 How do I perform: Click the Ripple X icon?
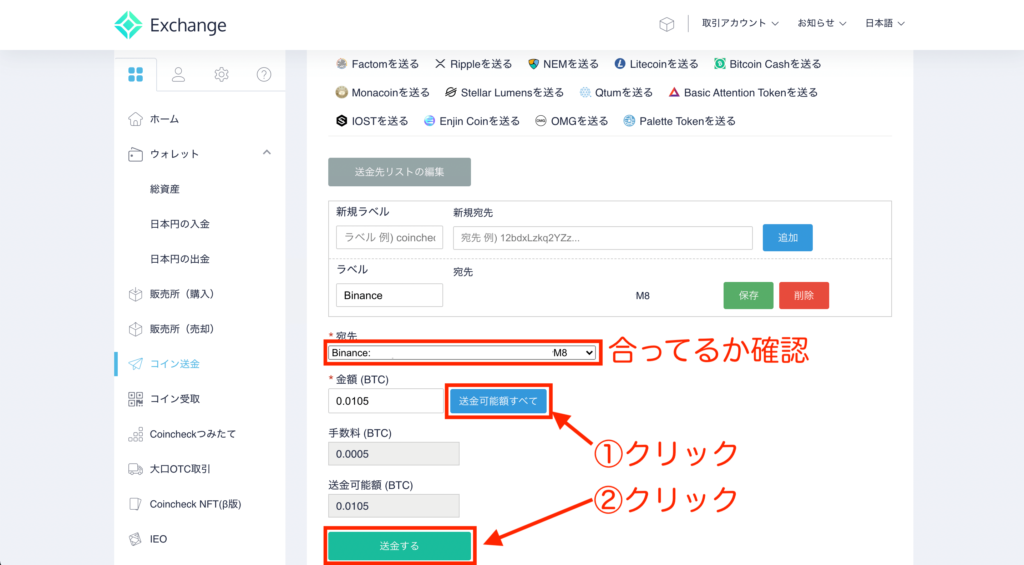440,64
